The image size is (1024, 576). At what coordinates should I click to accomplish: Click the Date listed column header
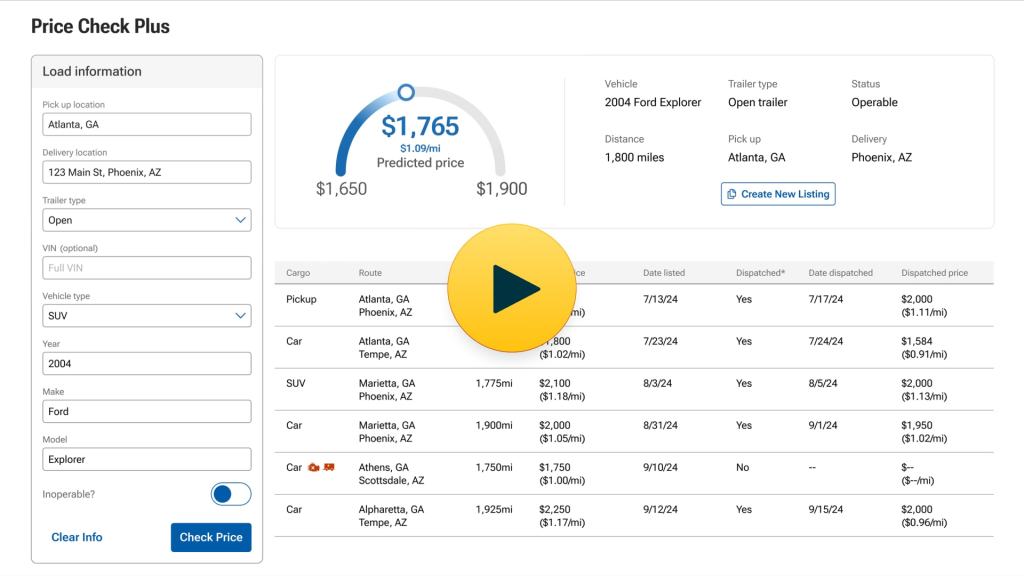(663, 273)
